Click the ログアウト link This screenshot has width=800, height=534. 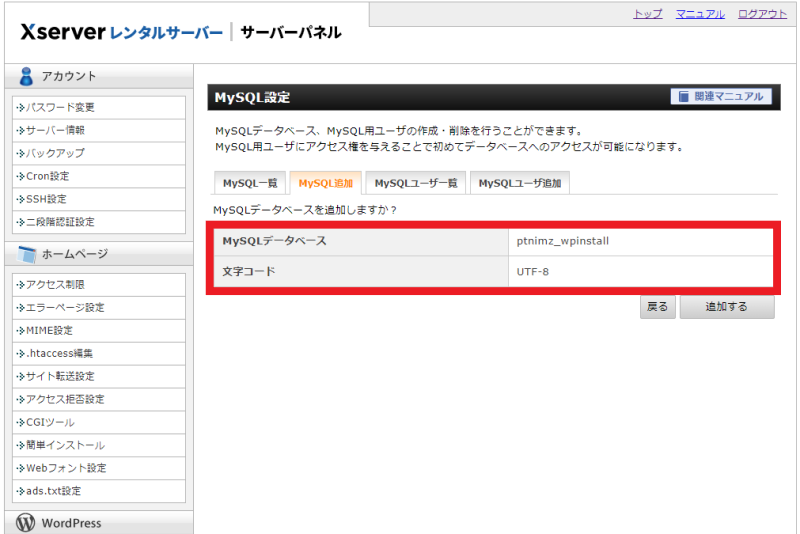(762, 14)
